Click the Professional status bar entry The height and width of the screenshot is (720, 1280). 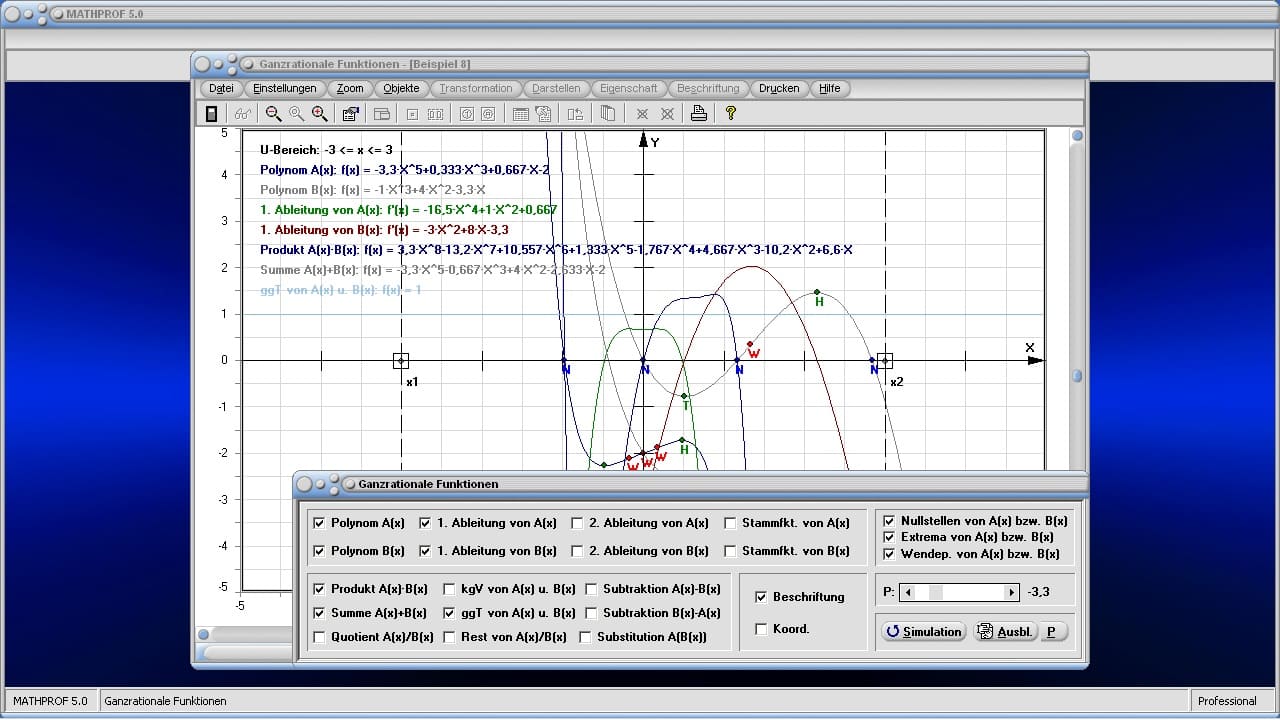point(1227,701)
